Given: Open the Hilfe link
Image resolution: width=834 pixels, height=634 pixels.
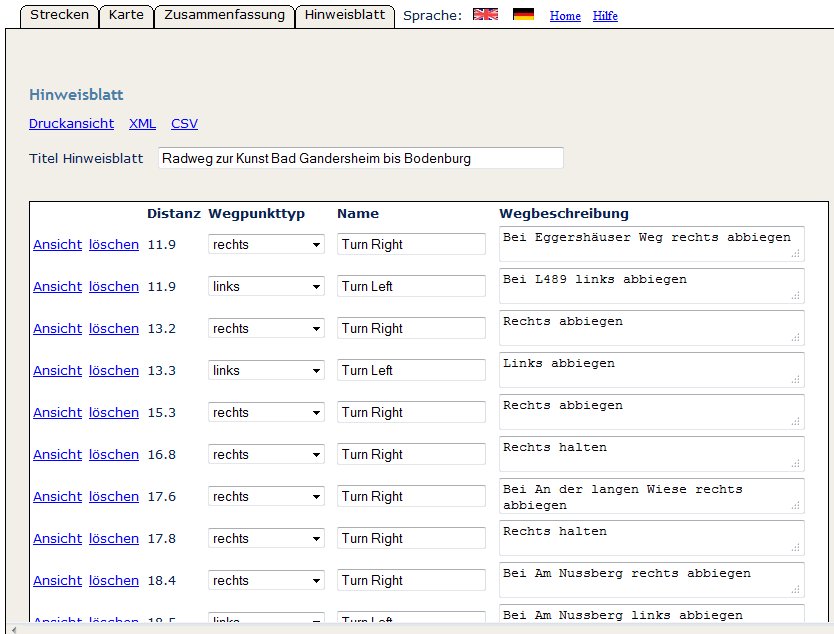Looking at the screenshot, I should point(605,16).
